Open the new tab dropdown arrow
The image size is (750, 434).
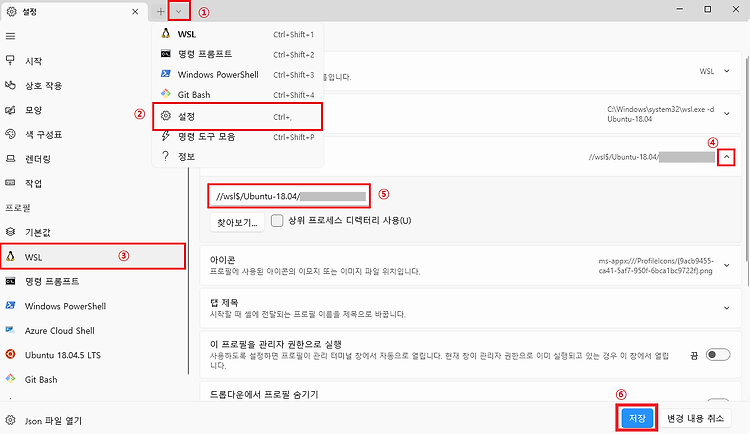[179, 11]
